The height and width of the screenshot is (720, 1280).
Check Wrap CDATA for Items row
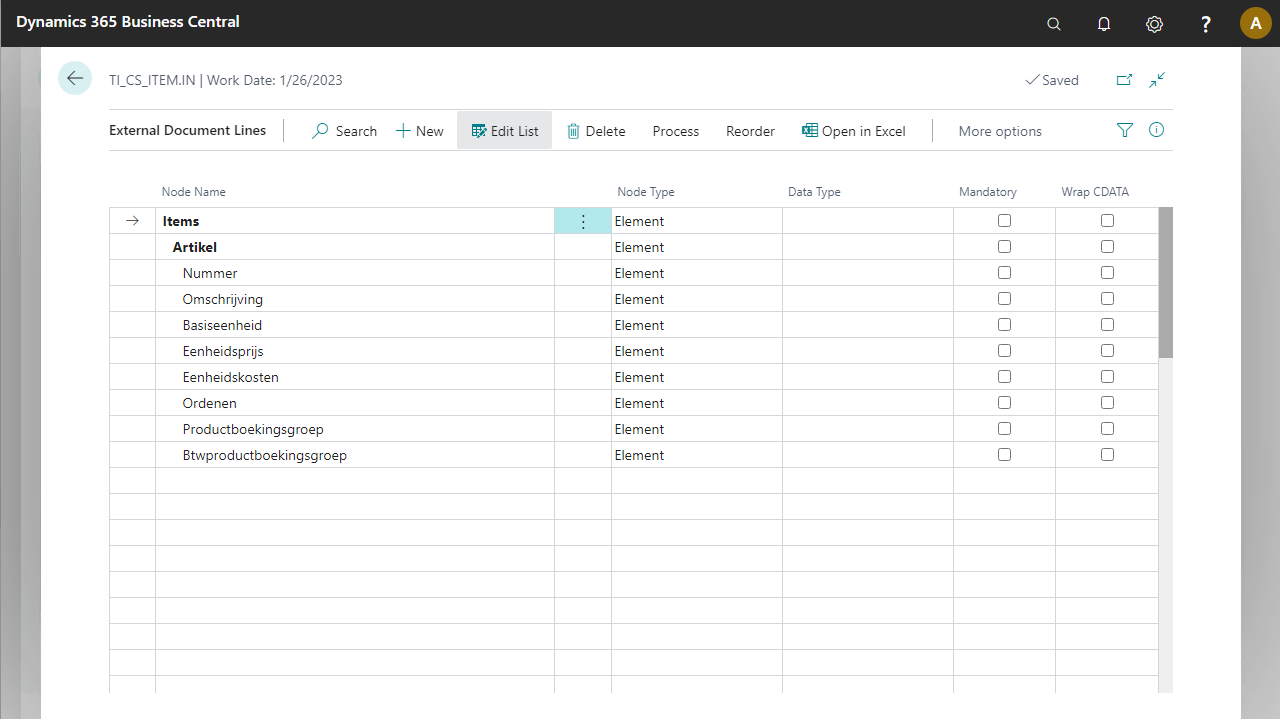[x=1107, y=221]
